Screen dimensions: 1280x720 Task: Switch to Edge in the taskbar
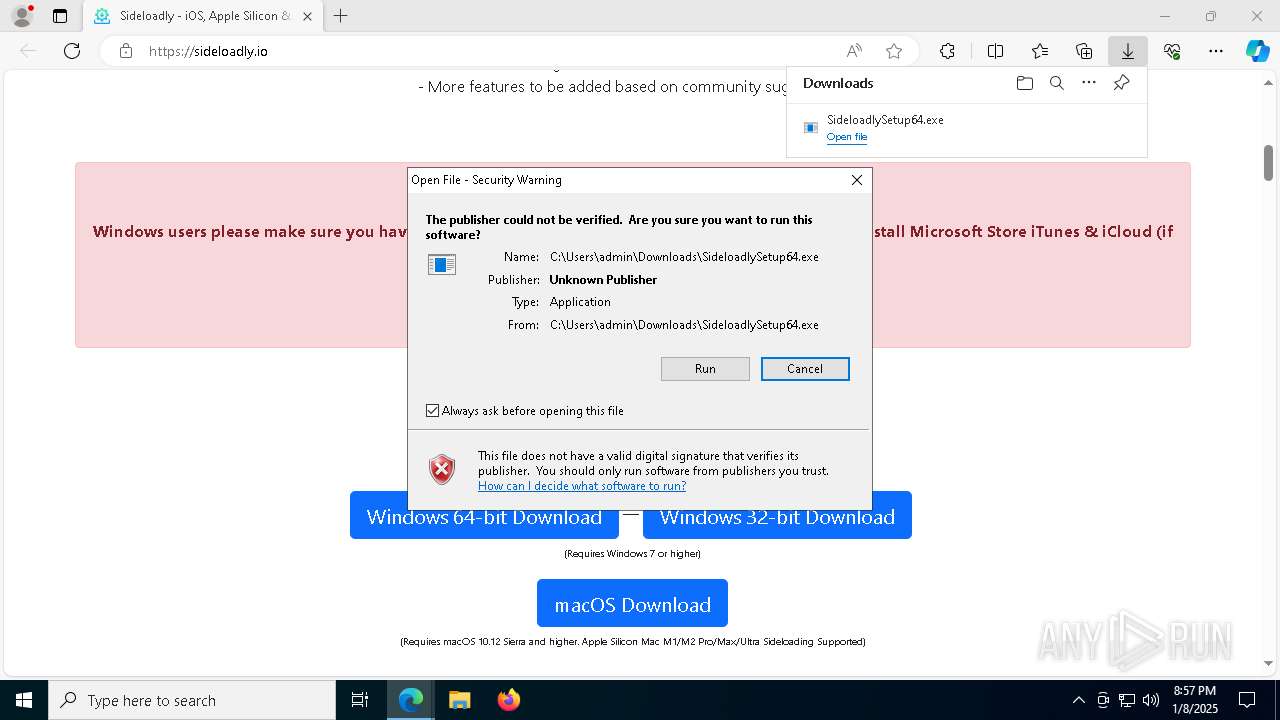(411, 700)
